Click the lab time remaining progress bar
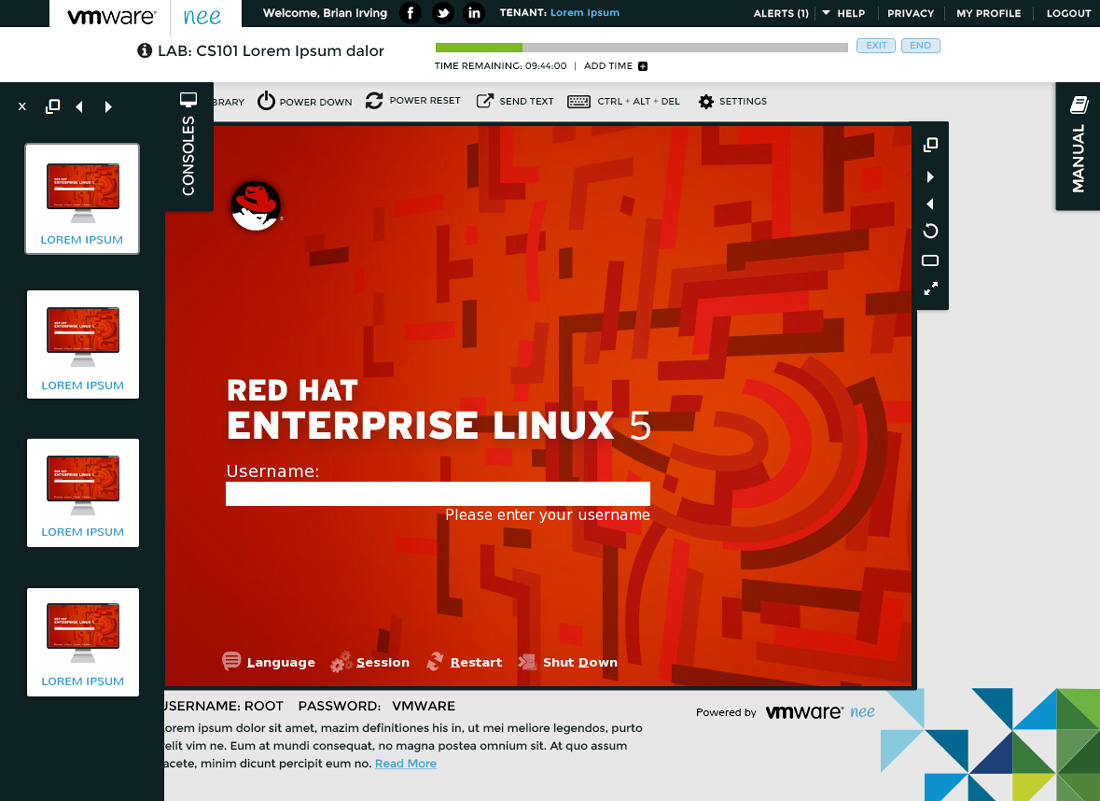This screenshot has width=1100, height=801. tap(641, 48)
